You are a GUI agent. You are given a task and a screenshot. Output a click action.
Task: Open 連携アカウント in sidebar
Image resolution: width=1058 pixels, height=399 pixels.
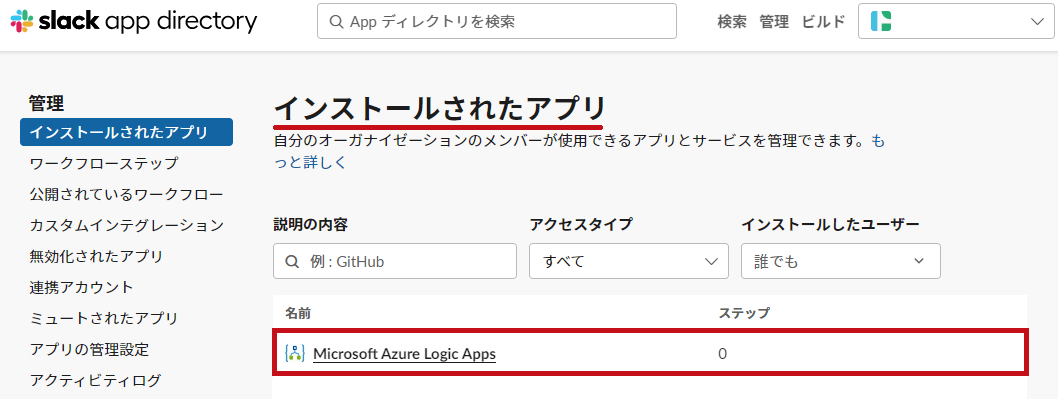82,287
